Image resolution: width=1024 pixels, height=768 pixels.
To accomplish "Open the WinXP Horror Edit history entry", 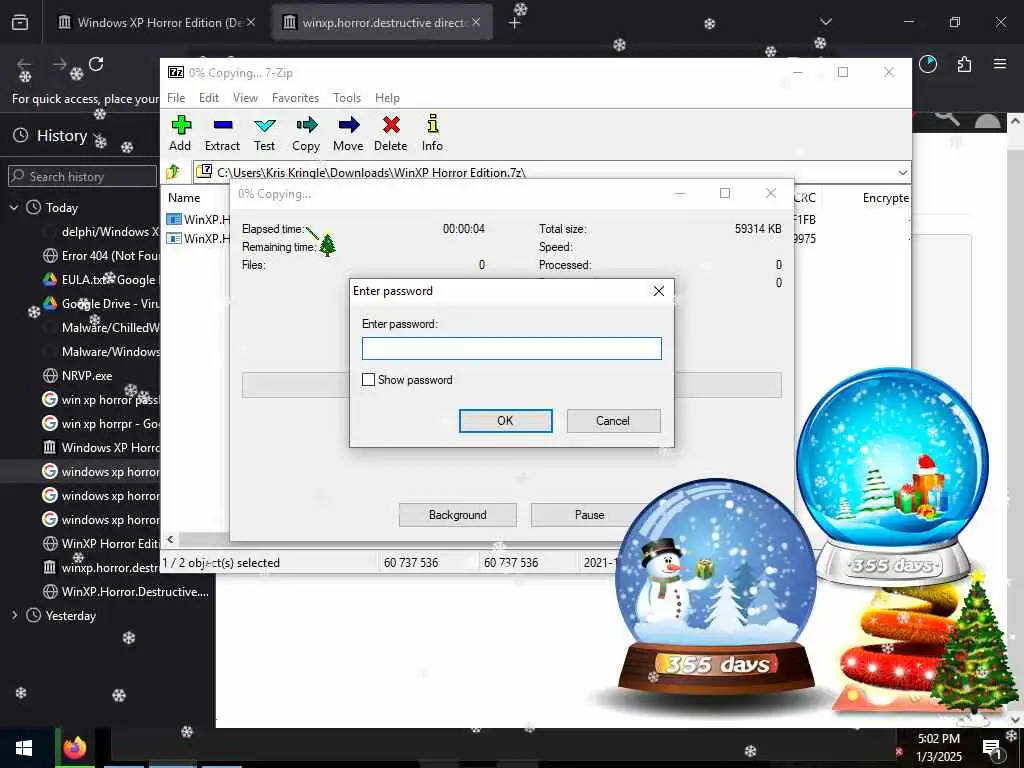I will pyautogui.click(x=101, y=543).
